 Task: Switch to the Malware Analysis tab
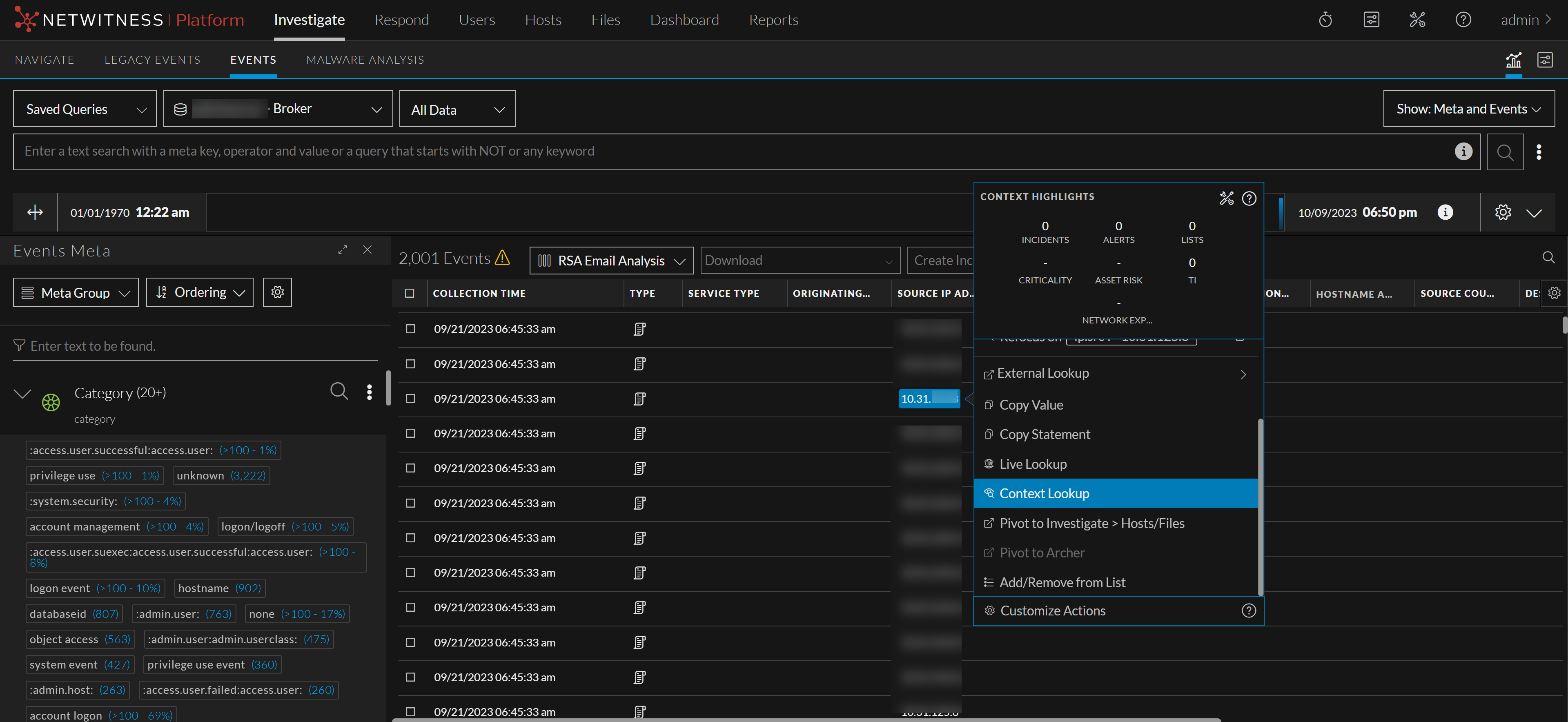point(365,60)
